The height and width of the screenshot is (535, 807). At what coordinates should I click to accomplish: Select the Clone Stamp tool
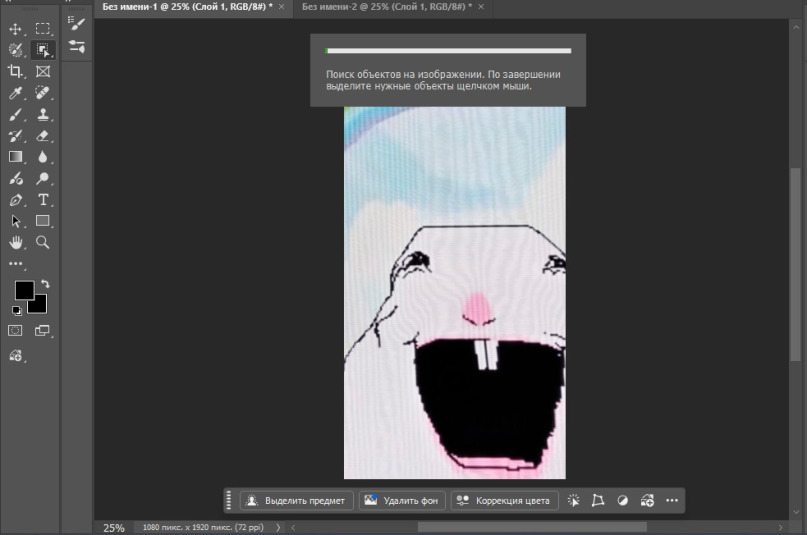(x=43, y=114)
